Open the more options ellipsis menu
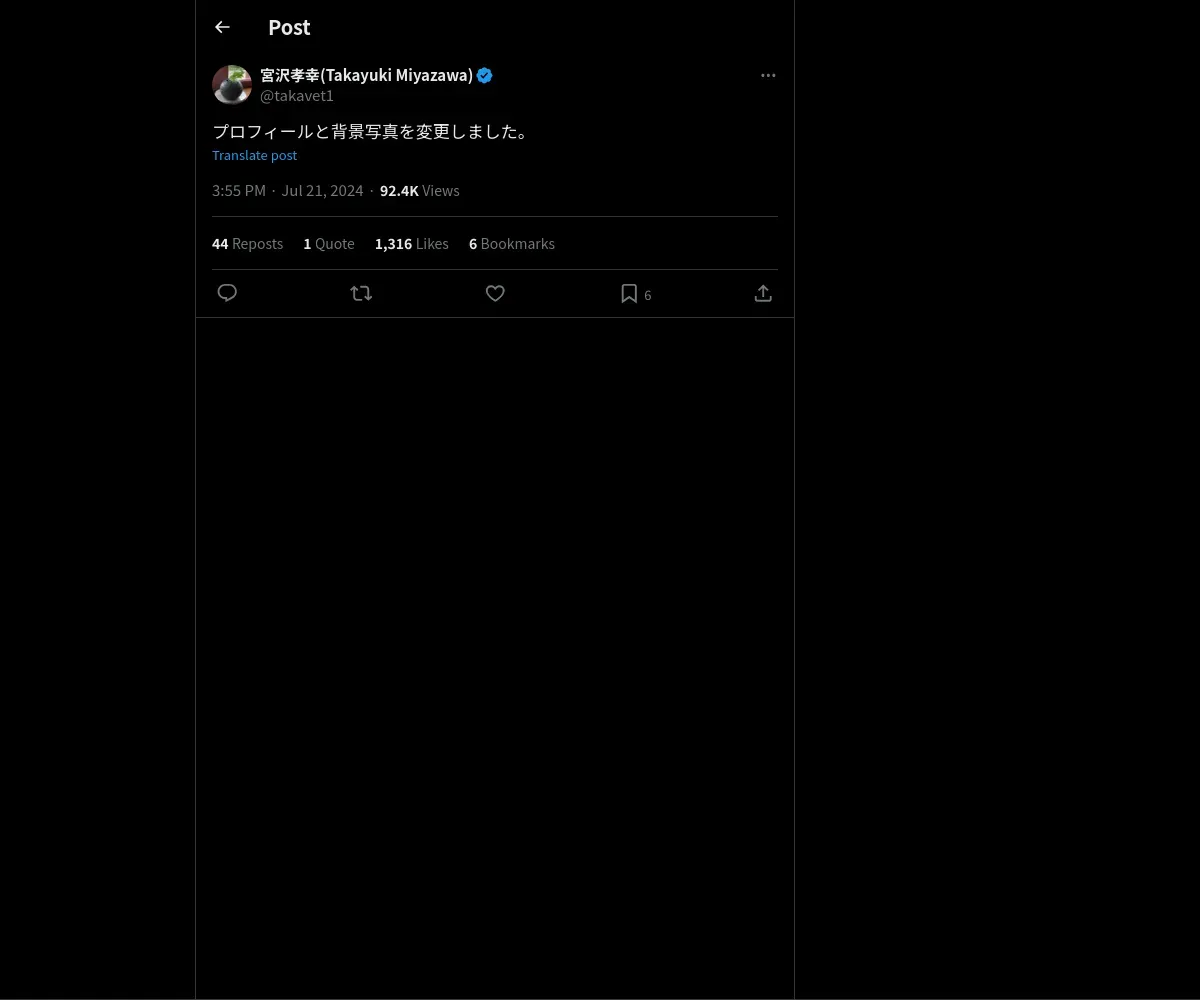The image size is (1200, 1000). pos(768,76)
